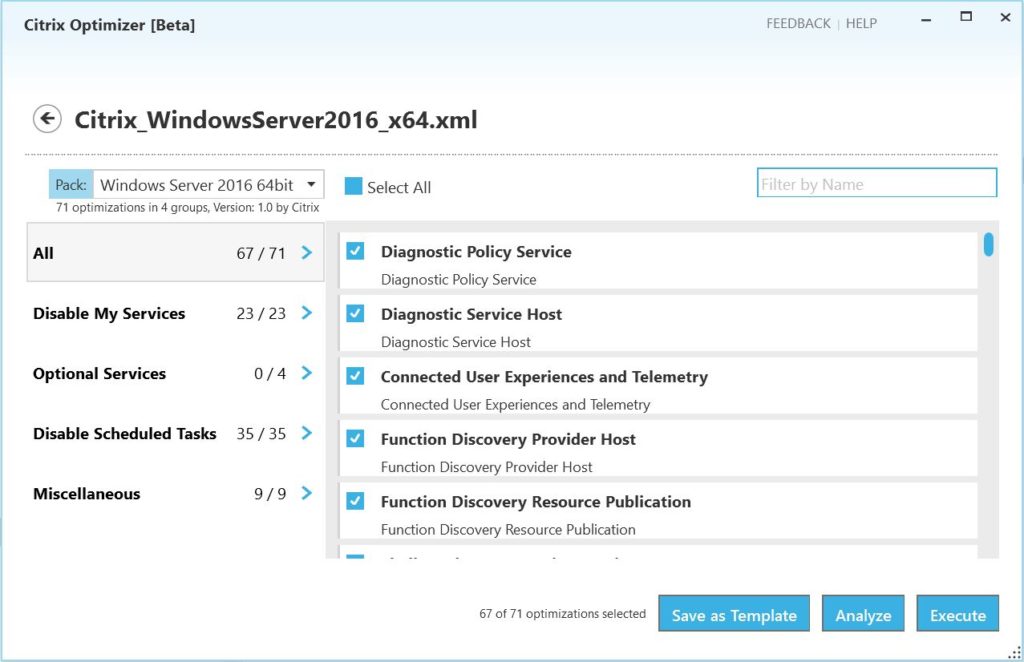Select the Disable My Services group

[175, 313]
